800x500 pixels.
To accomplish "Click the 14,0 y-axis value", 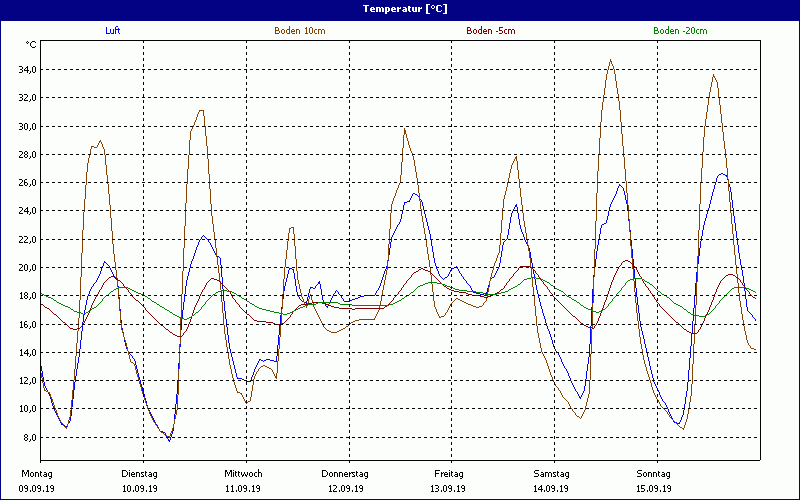I will point(25,353).
